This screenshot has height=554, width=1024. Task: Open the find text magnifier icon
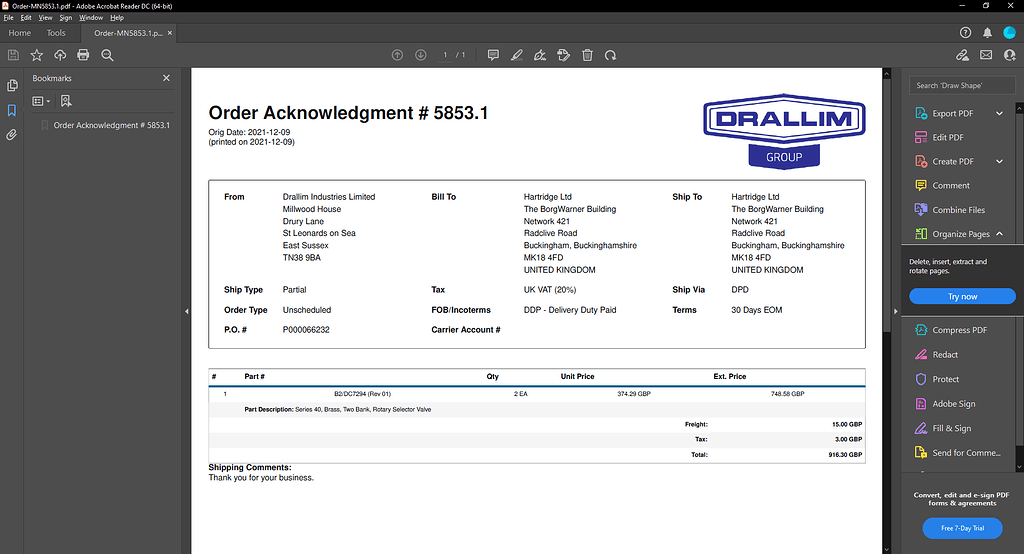(107, 56)
